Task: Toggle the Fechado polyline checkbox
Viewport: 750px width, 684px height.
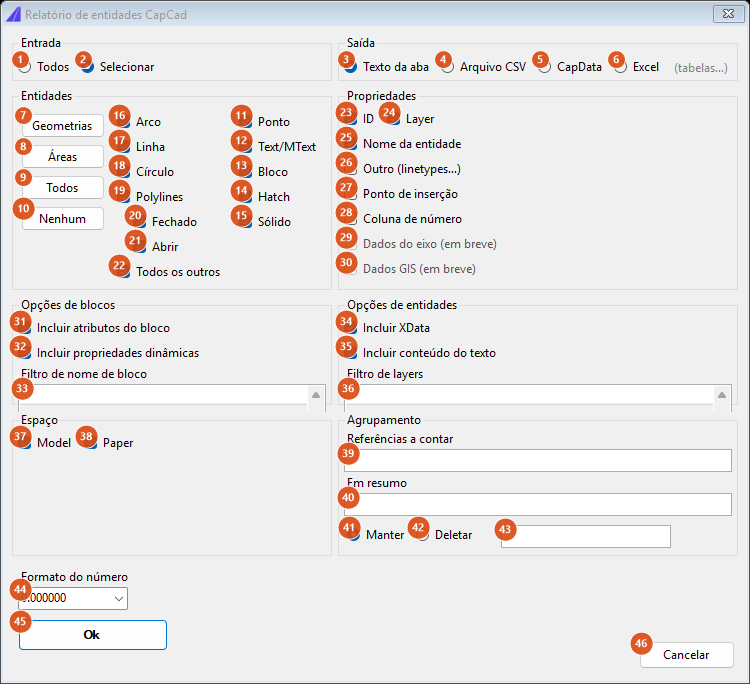Action: [x=140, y=222]
